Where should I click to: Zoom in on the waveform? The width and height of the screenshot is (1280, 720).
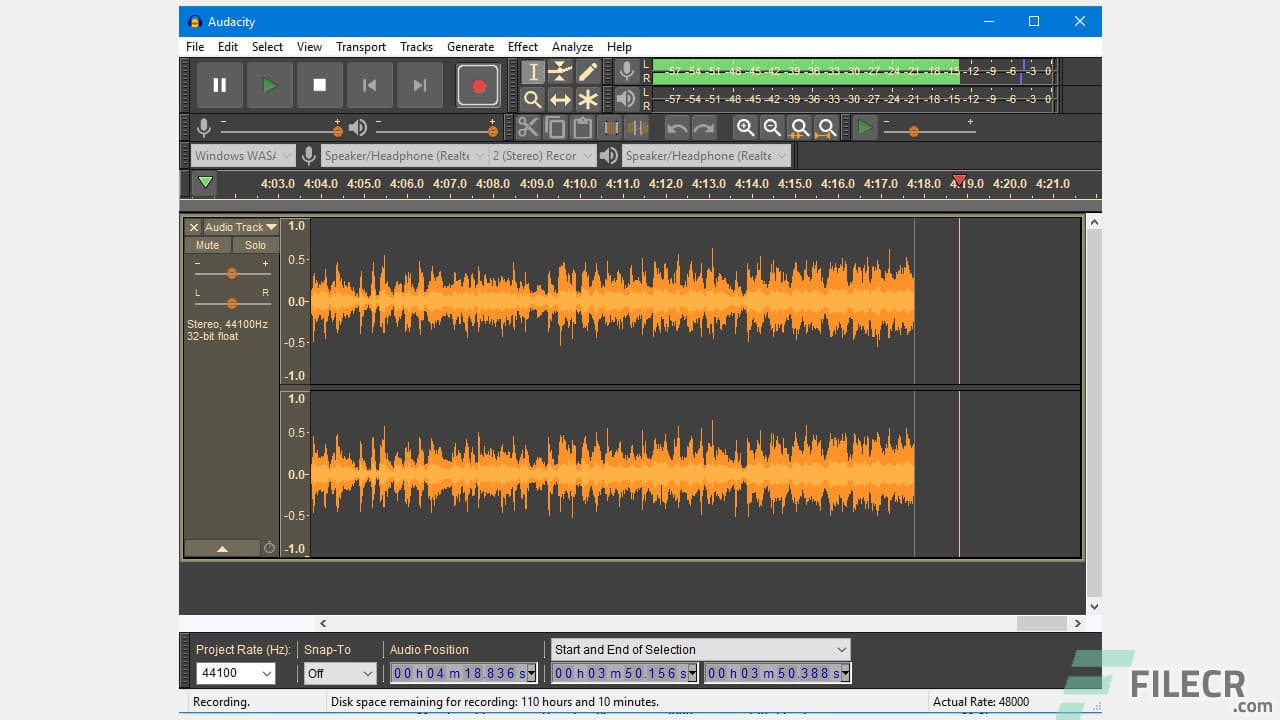click(x=747, y=128)
